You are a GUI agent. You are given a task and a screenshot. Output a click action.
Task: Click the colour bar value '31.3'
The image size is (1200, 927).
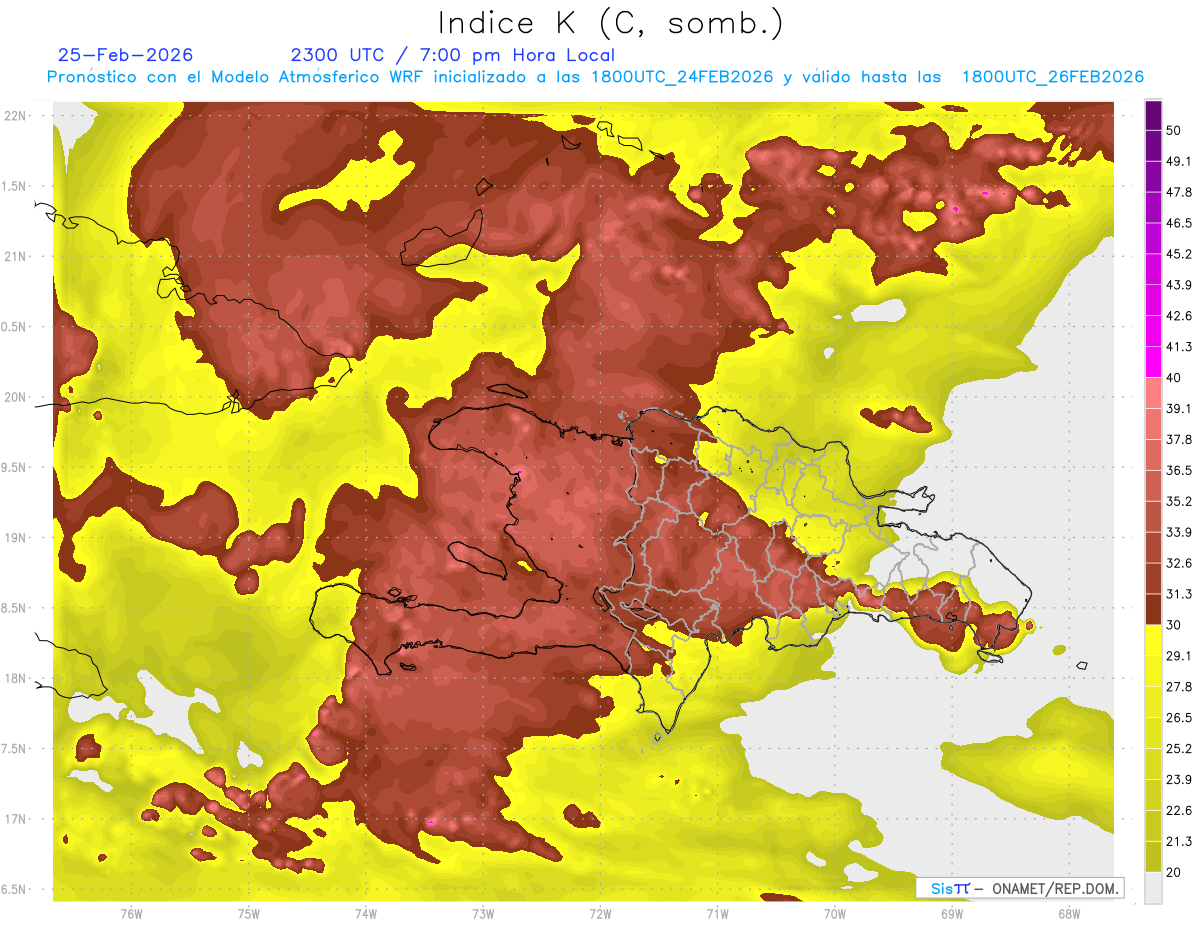(1178, 594)
